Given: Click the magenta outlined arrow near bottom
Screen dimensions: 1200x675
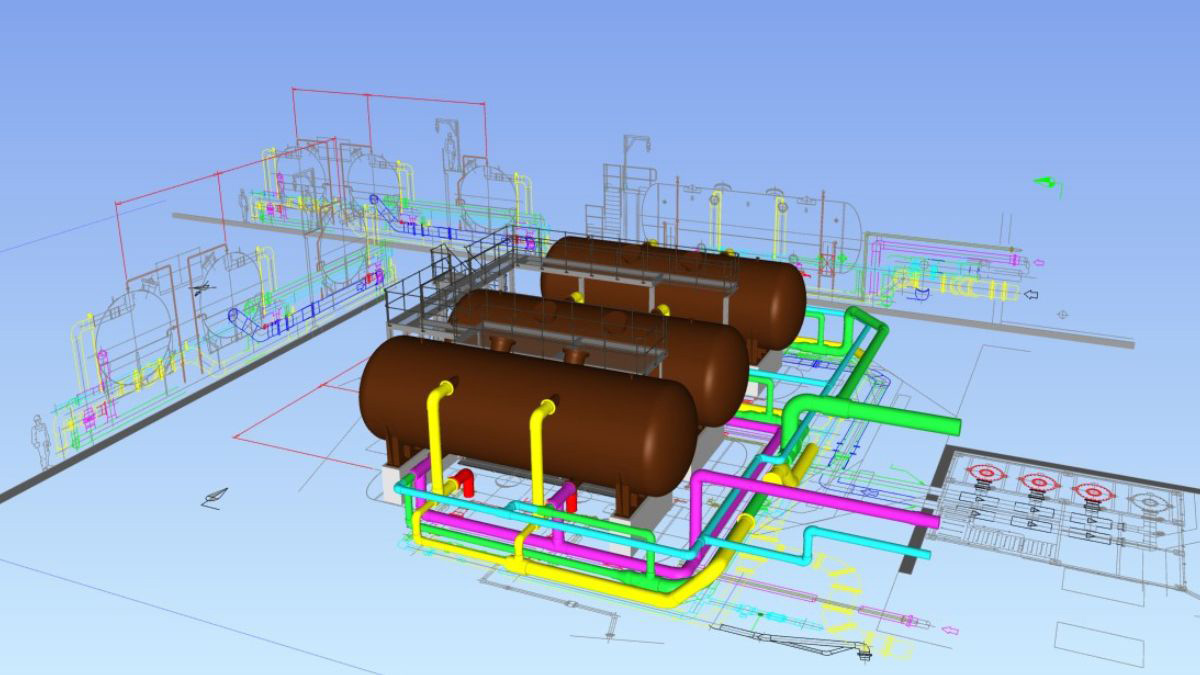Looking at the screenshot, I should click(950, 630).
